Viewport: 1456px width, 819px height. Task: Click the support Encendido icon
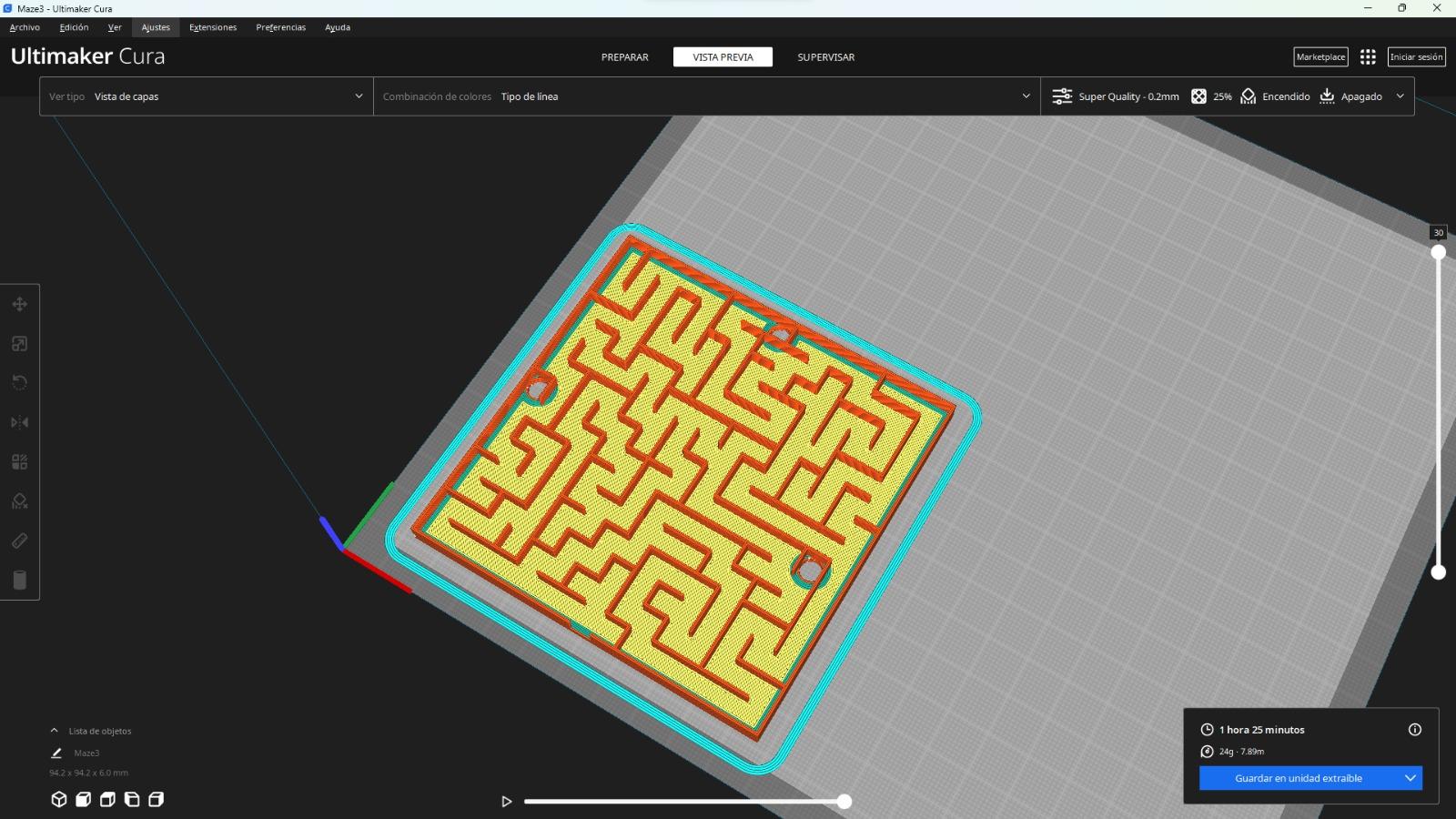[1249, 96]
